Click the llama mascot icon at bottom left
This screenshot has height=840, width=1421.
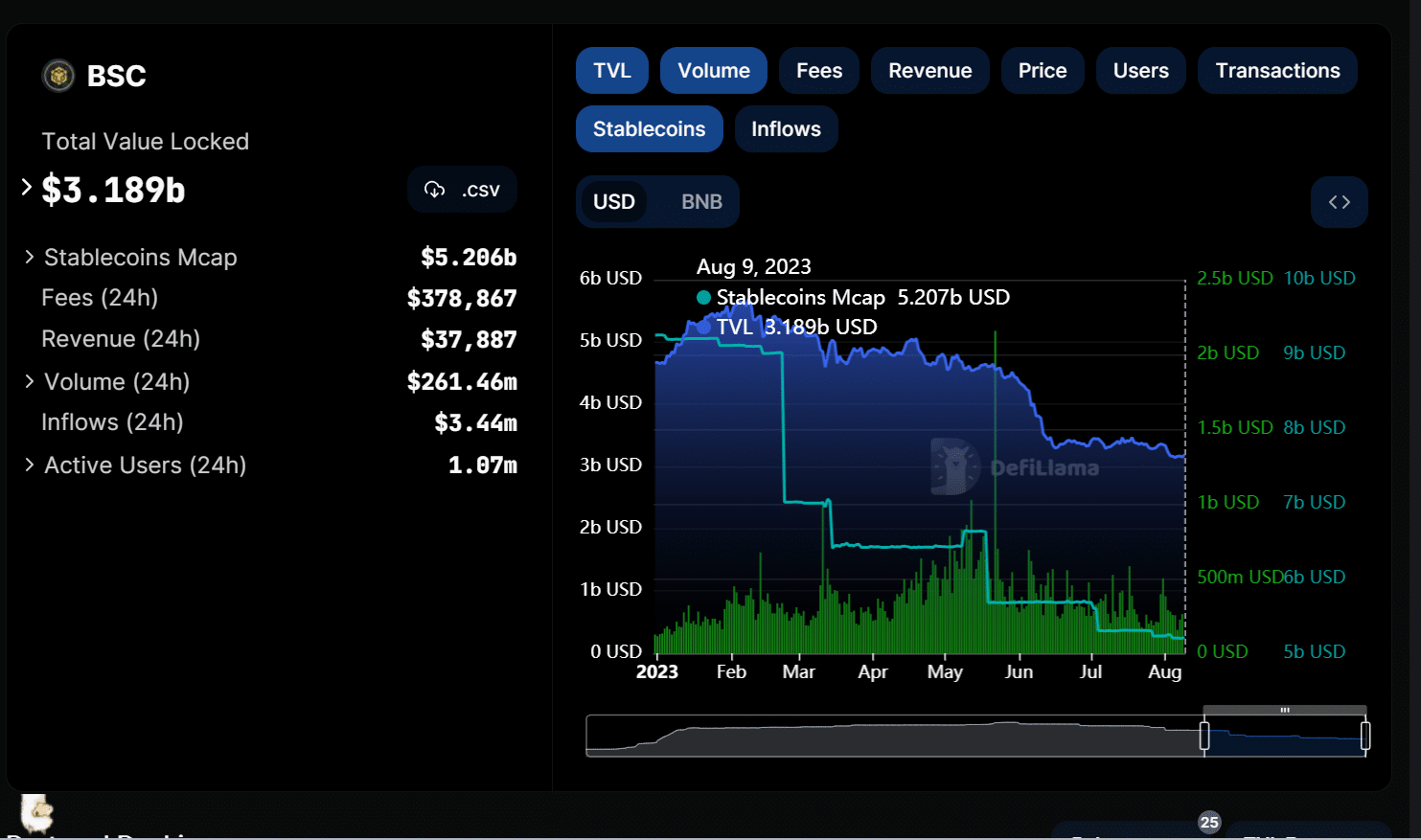pyautogui.click(x=36, y=814)
